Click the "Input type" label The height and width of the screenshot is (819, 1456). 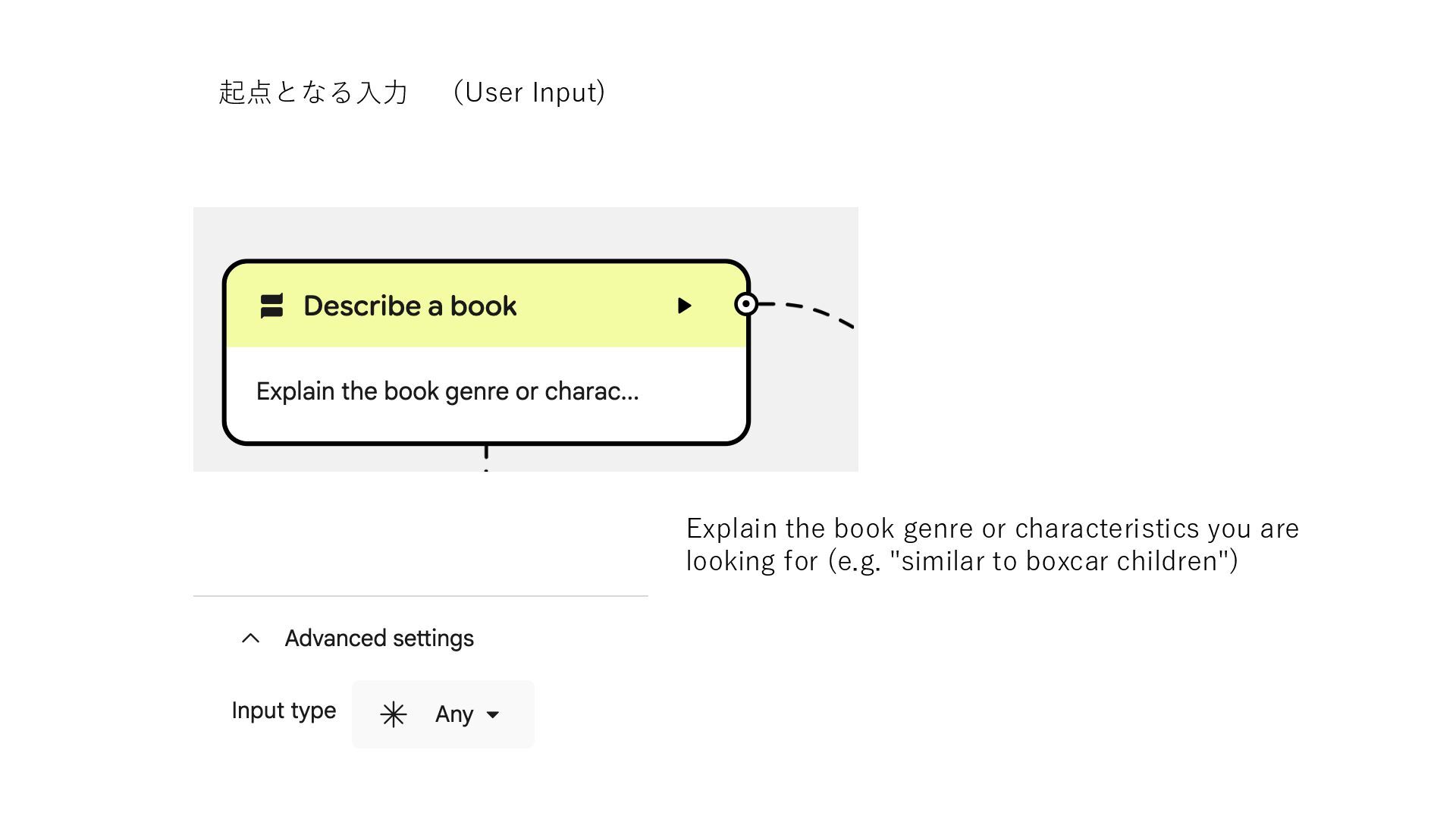284,711
